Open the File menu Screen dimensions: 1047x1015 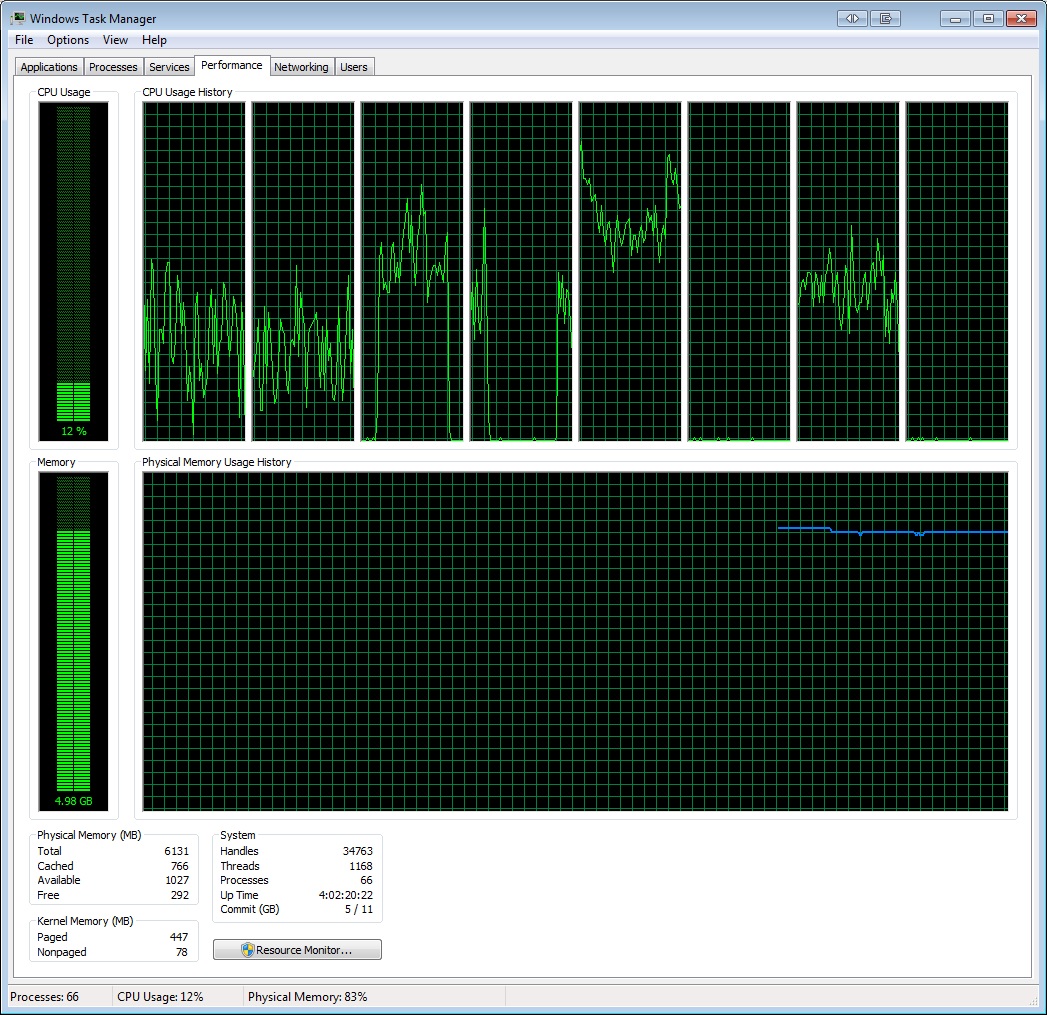[24, 40]
